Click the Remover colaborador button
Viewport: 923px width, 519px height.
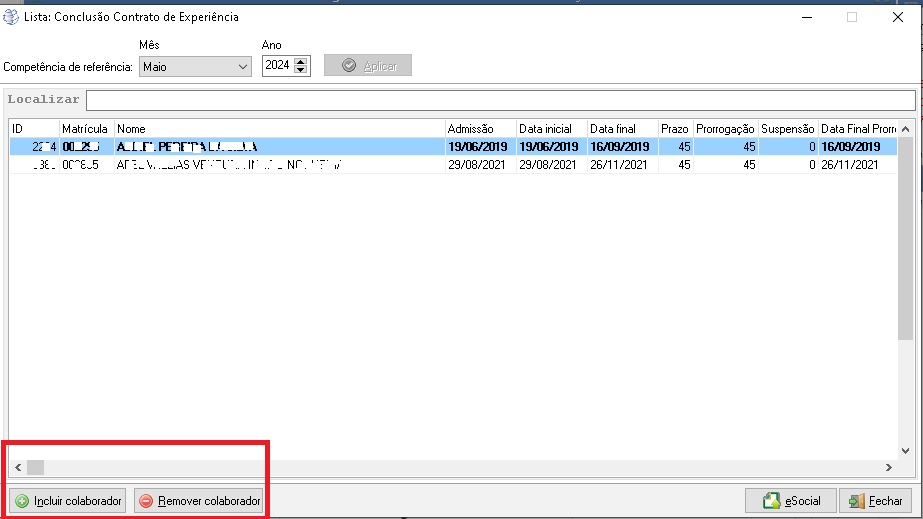(x=199, y=501)
